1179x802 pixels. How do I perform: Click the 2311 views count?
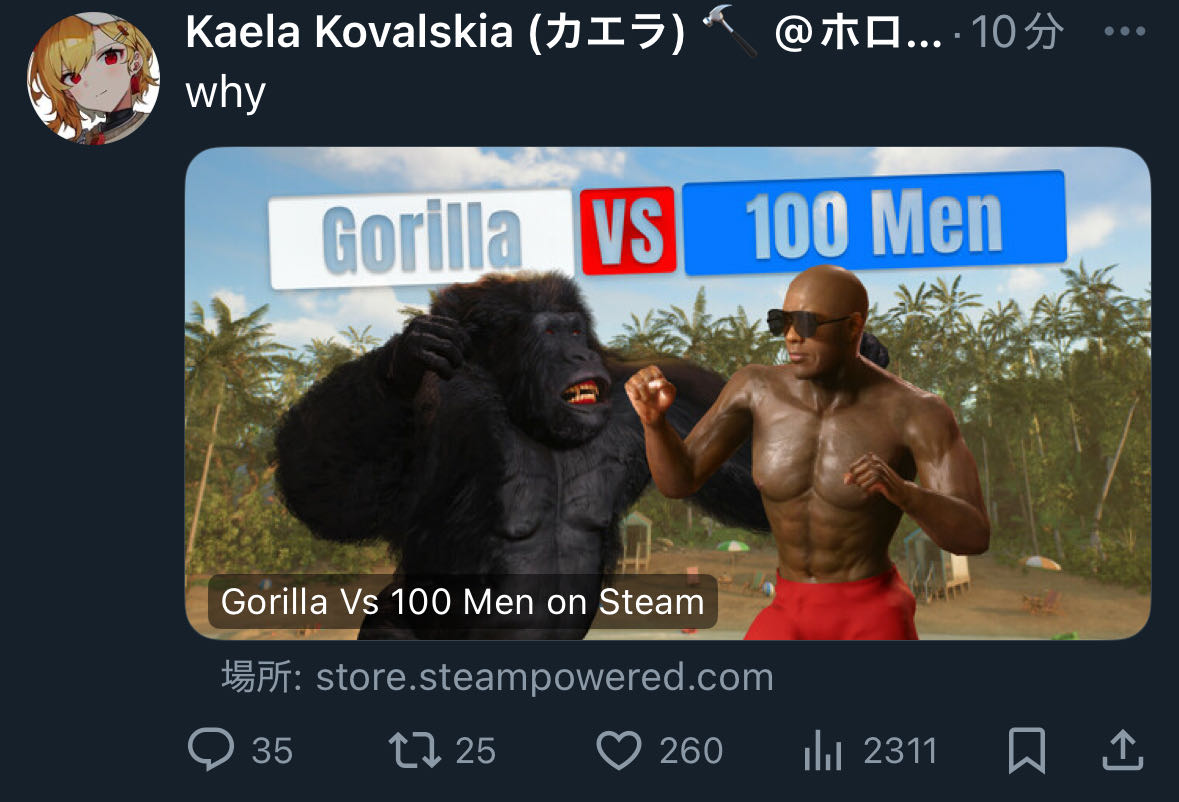pyautogui.click(x=900, y=751)
